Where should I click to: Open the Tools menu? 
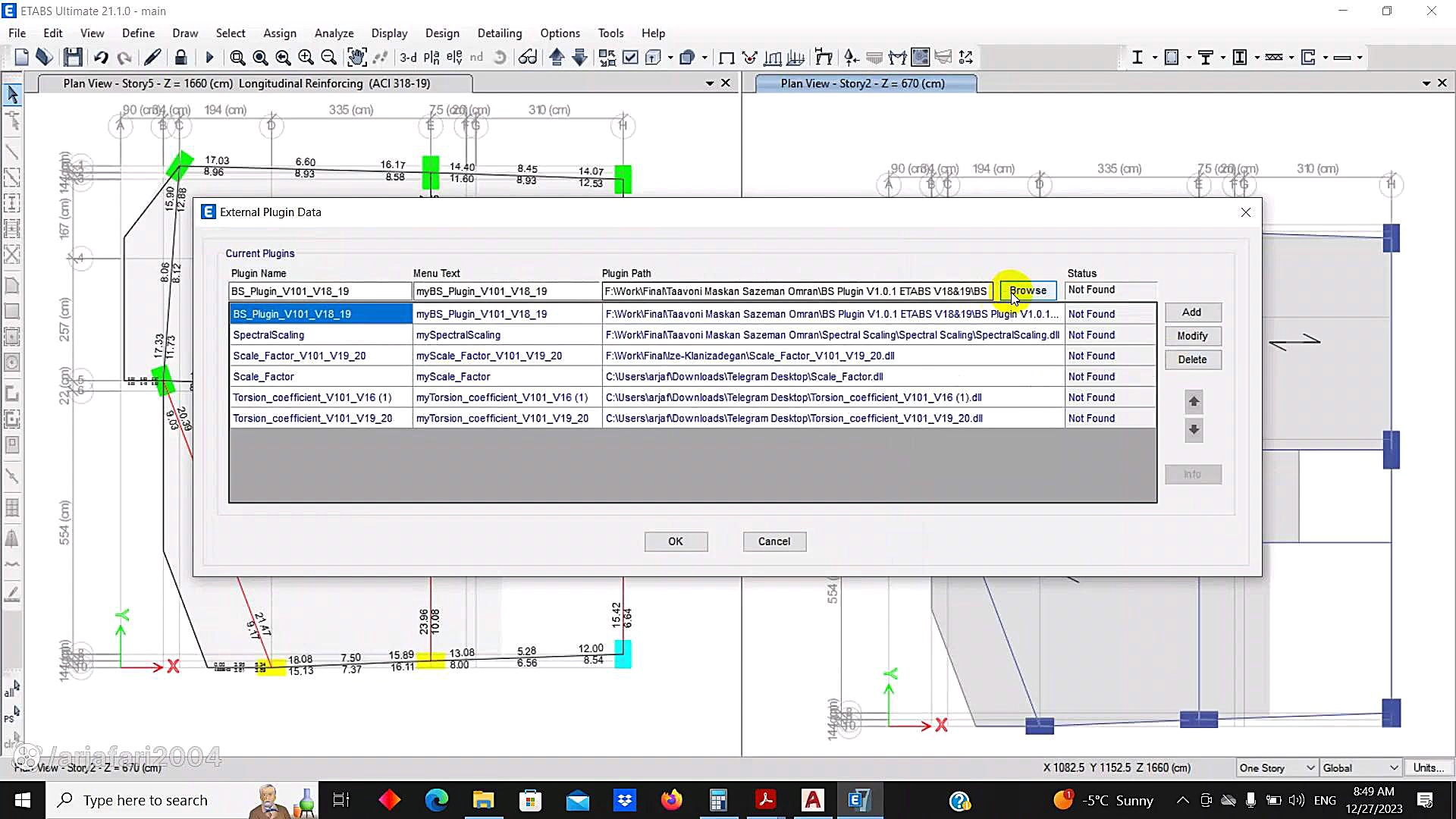[610, 33]
